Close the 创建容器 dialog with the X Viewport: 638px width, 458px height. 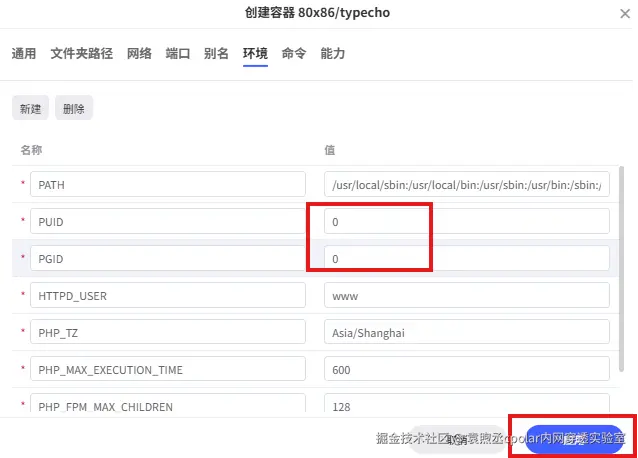coord(625,14)
